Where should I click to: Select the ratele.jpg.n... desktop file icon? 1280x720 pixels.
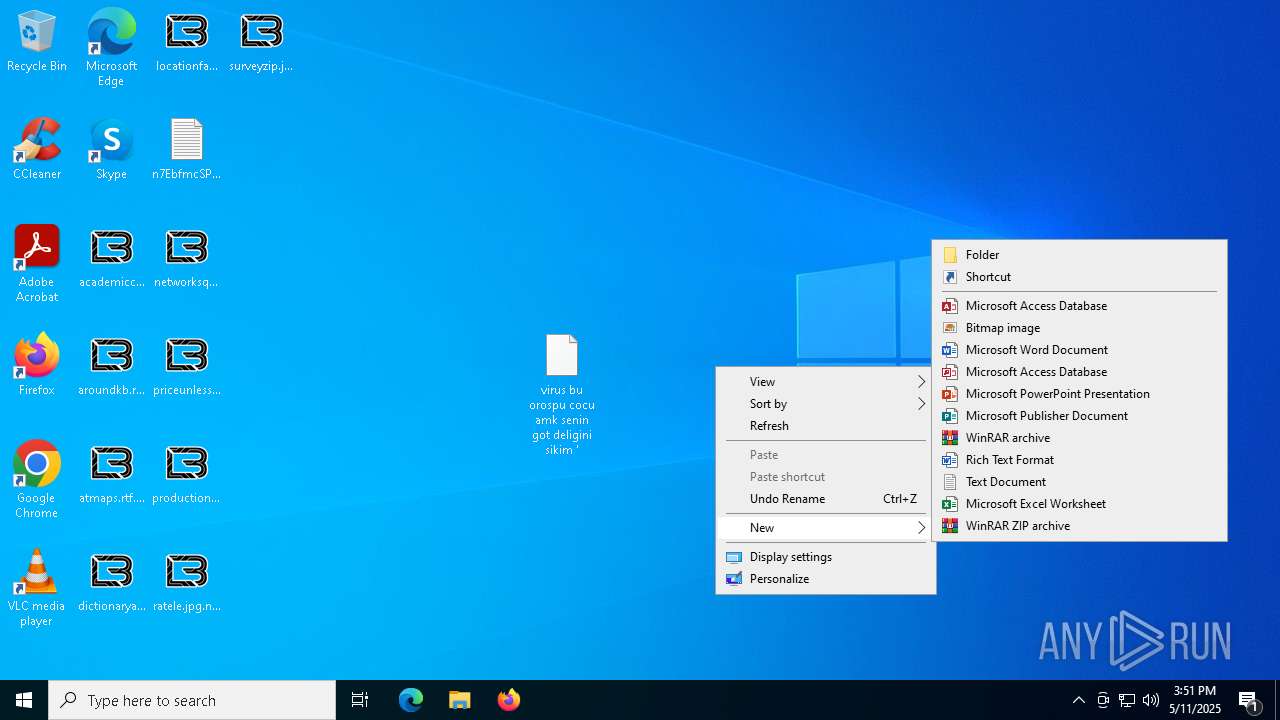point(186,582)
